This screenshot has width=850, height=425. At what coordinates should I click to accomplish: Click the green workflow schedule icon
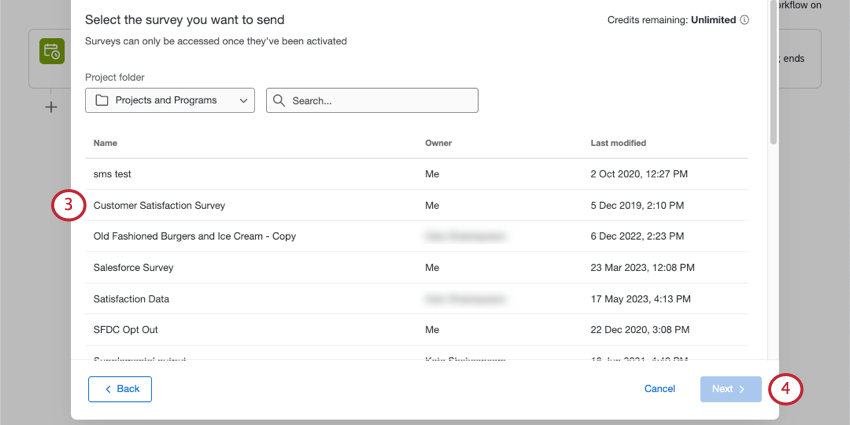pos(51,51)
